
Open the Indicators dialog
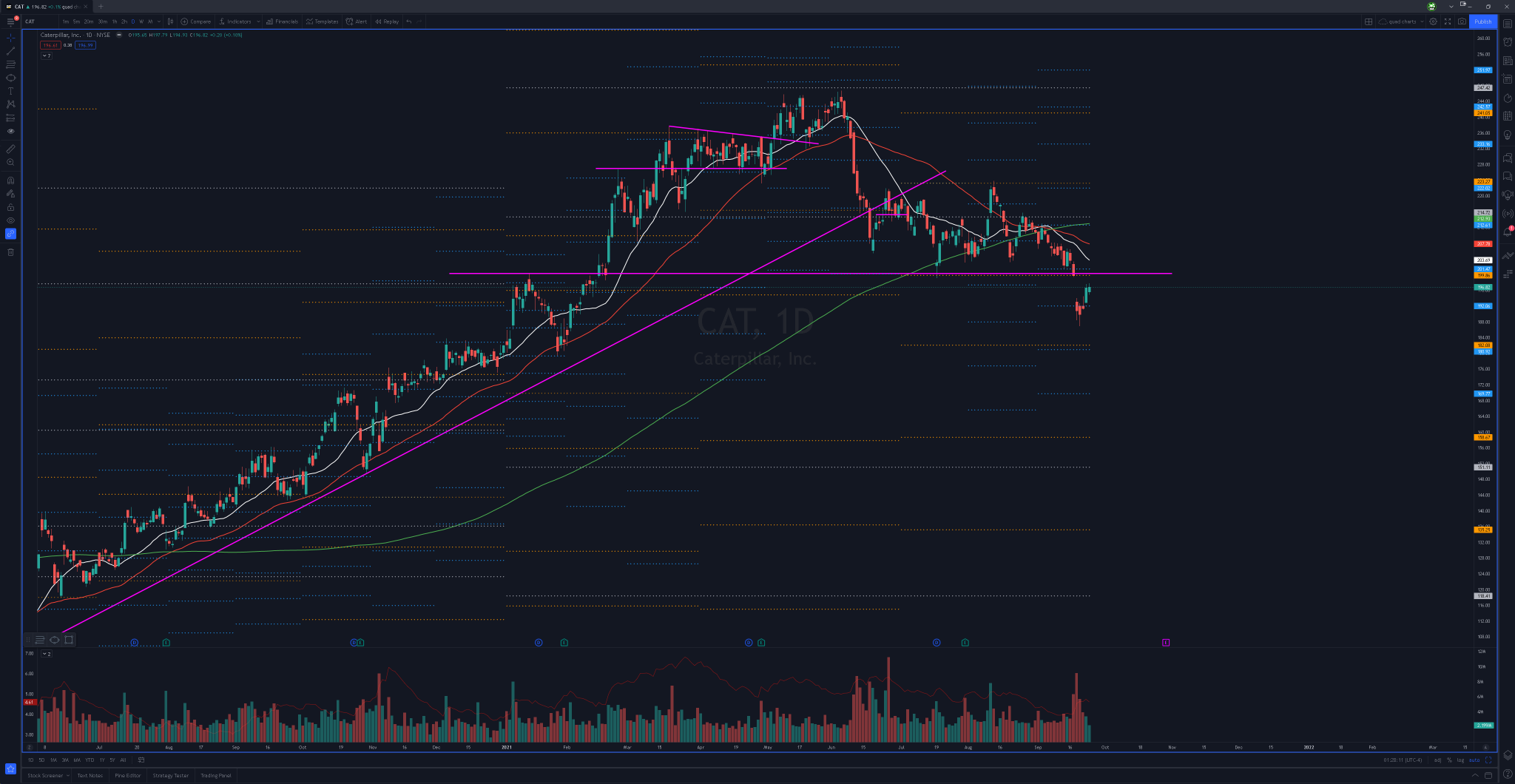point(235,21)
